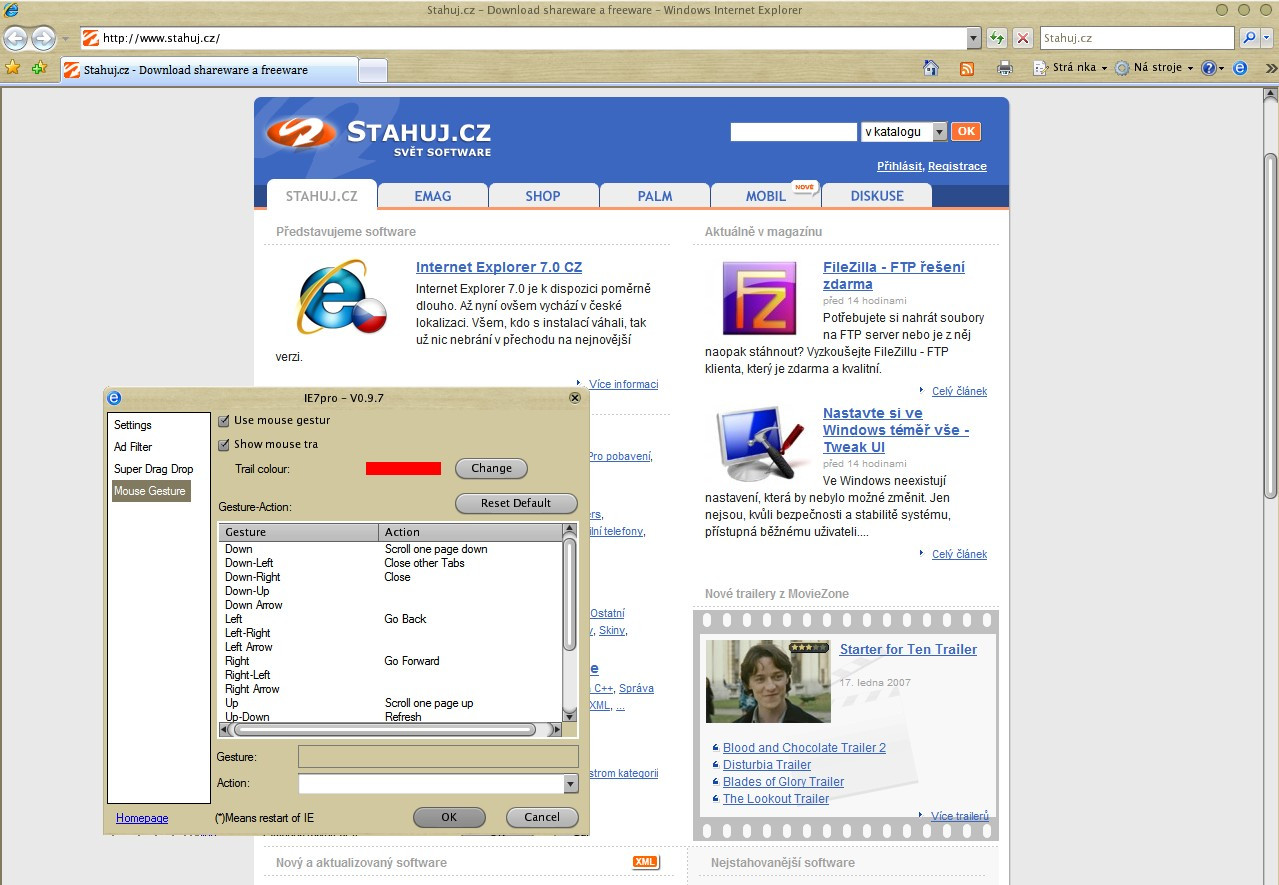The image size is (1279, 885).
Task: Click the Přihlásit login link
Action: tap(900, 166)
